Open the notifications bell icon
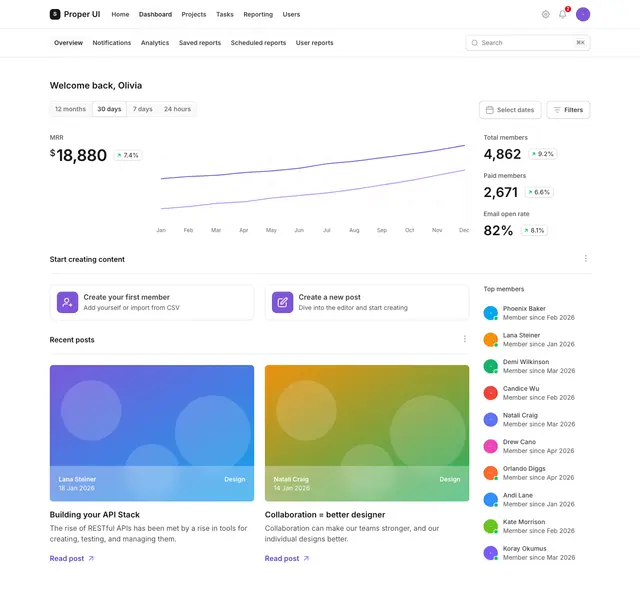 [x=562, y=14]
